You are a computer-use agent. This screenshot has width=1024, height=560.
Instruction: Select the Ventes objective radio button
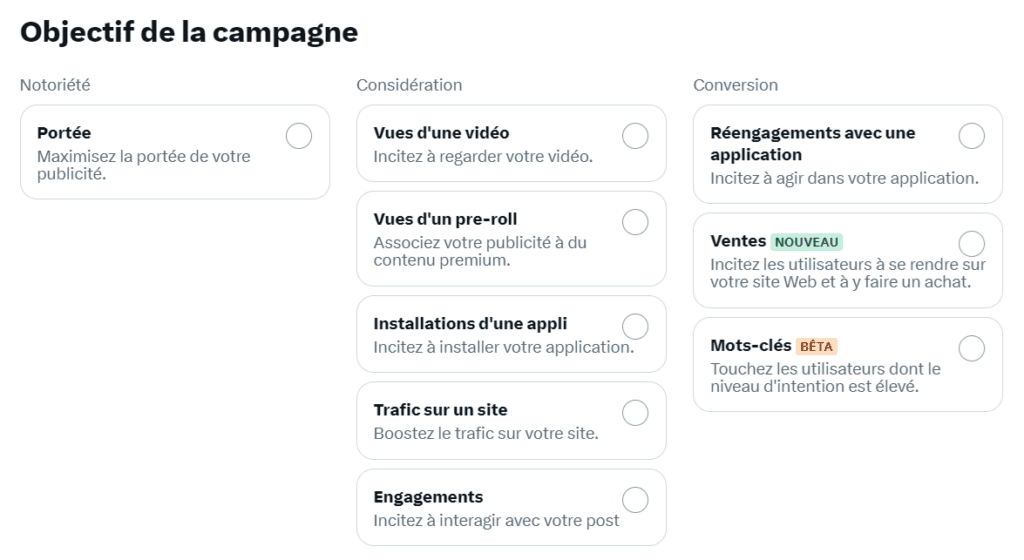tap(971, 243)
